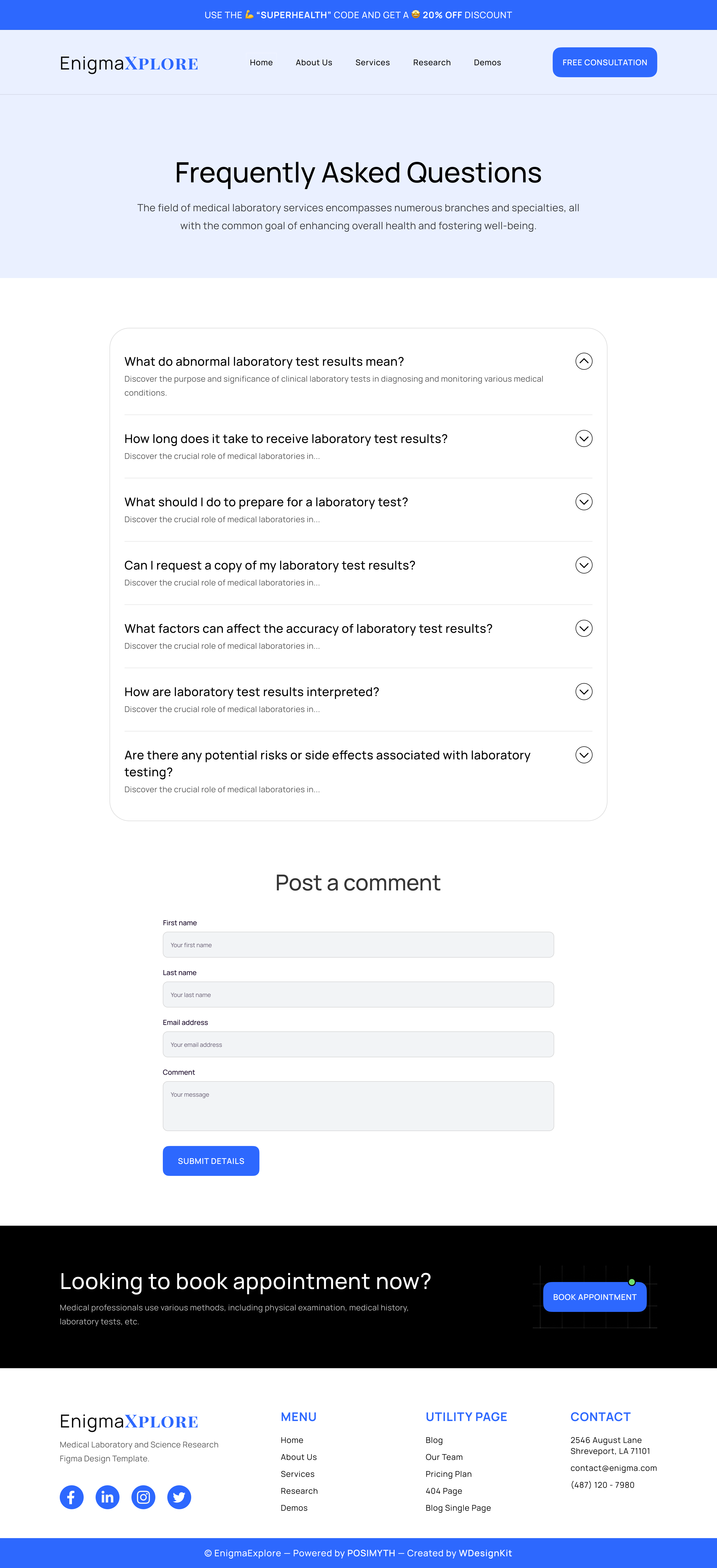Expand the accuracy factors question
The width and height of the screenshot is (717, 1568).
pyautogui.click(x=583, y=628)
